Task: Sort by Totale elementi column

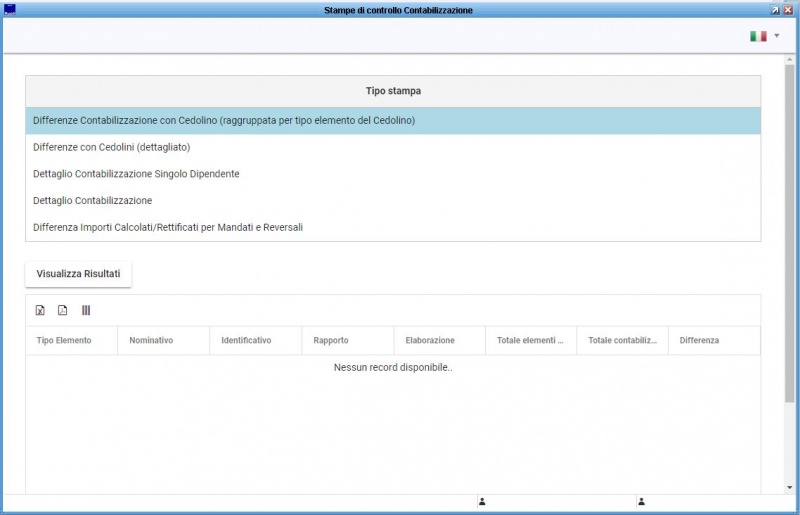Action: tap(531, 340)
